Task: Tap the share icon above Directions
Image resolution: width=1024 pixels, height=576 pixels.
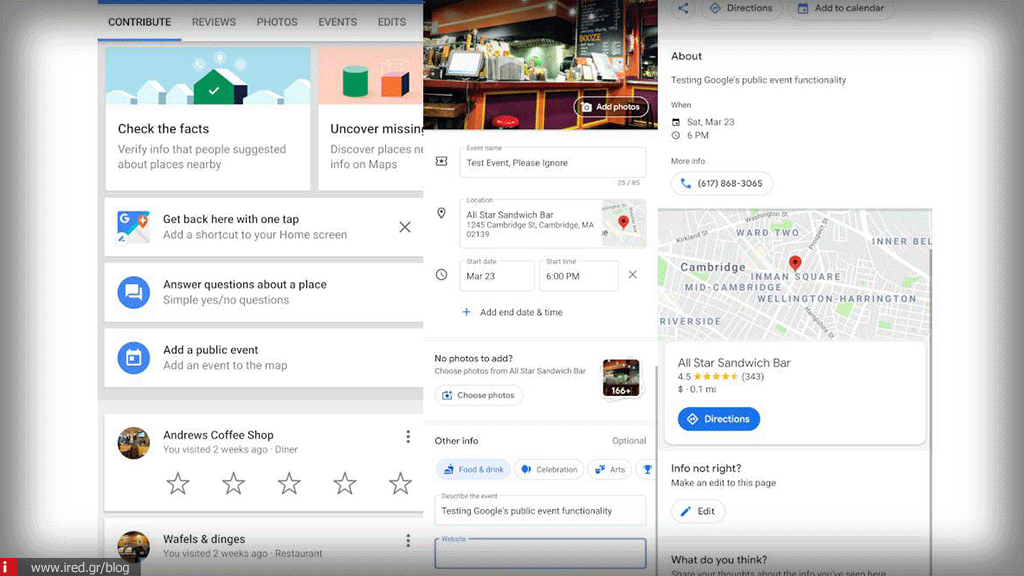Action: click(x=684, y=8)
